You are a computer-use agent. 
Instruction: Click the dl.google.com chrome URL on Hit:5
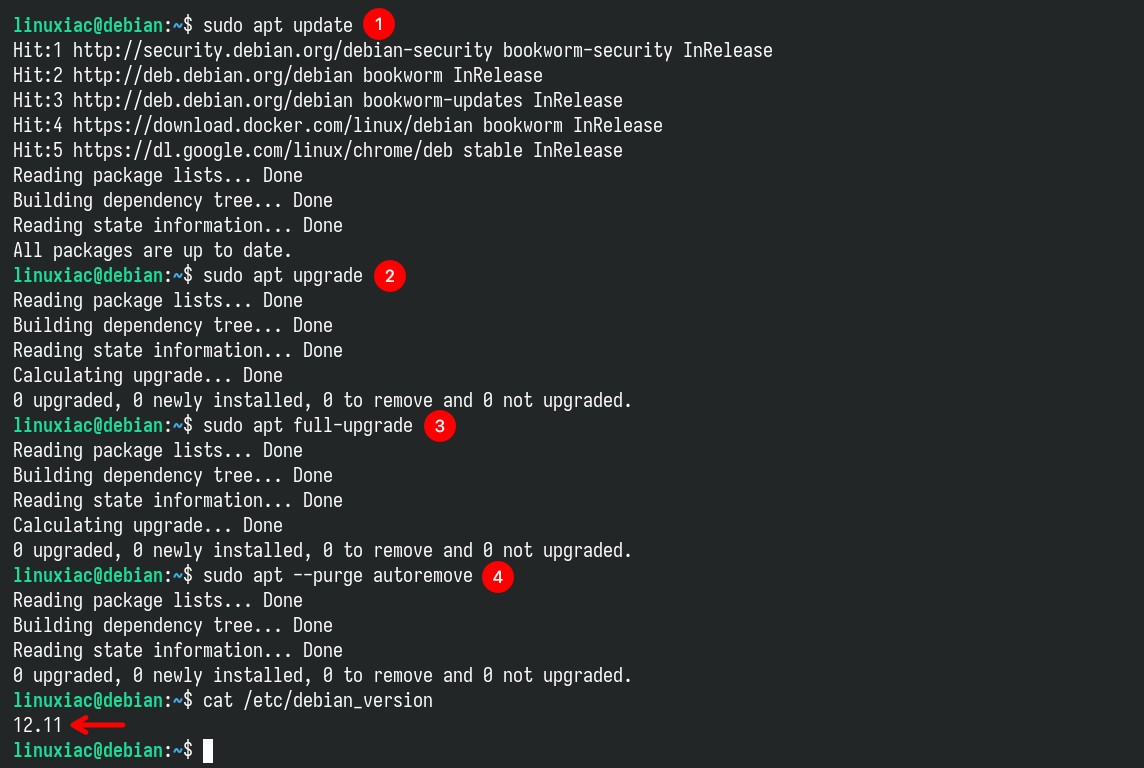tap(263, 150)
